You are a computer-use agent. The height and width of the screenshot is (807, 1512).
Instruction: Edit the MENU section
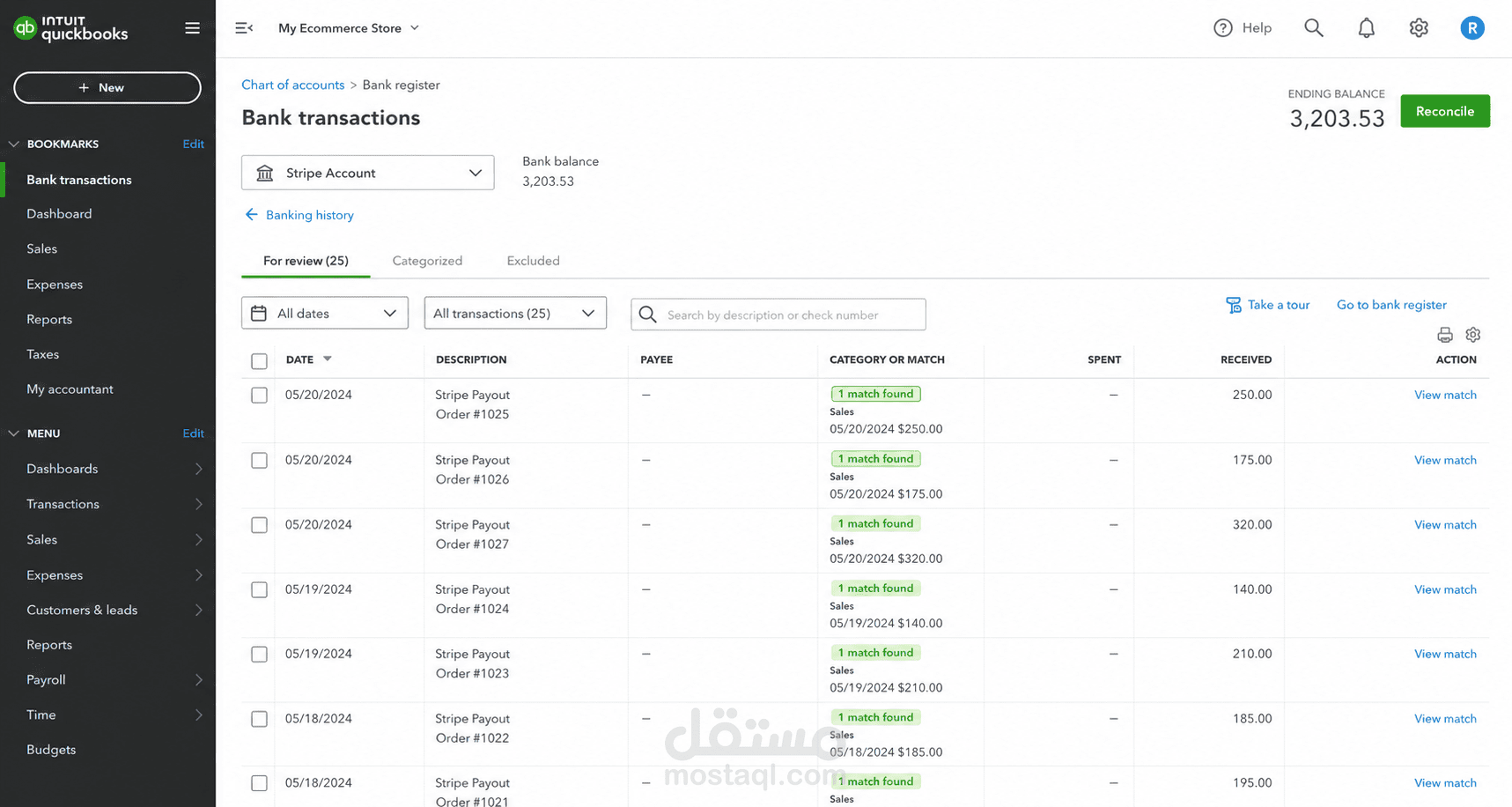point(193,433)
